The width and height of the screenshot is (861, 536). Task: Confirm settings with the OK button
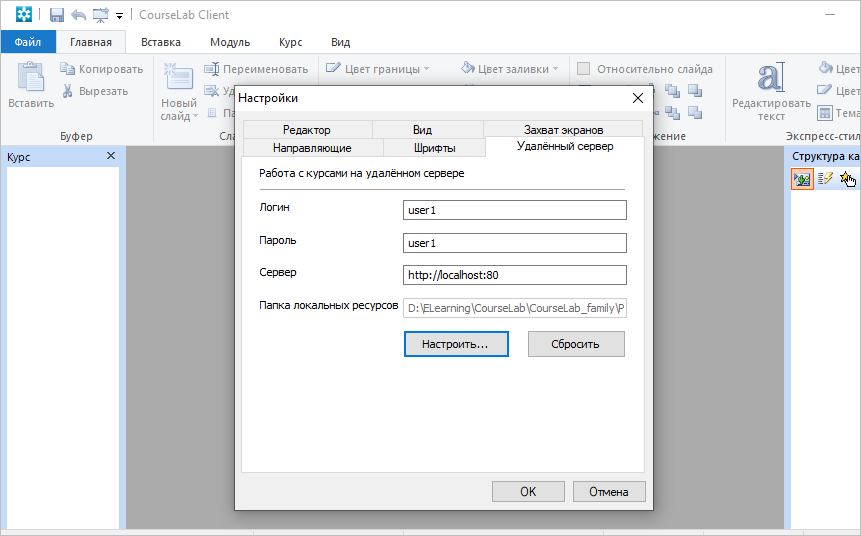coord(528,492)
